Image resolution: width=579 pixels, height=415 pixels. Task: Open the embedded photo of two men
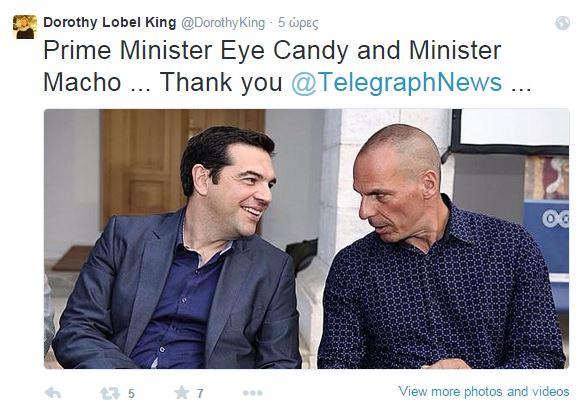tap(306, 239)
